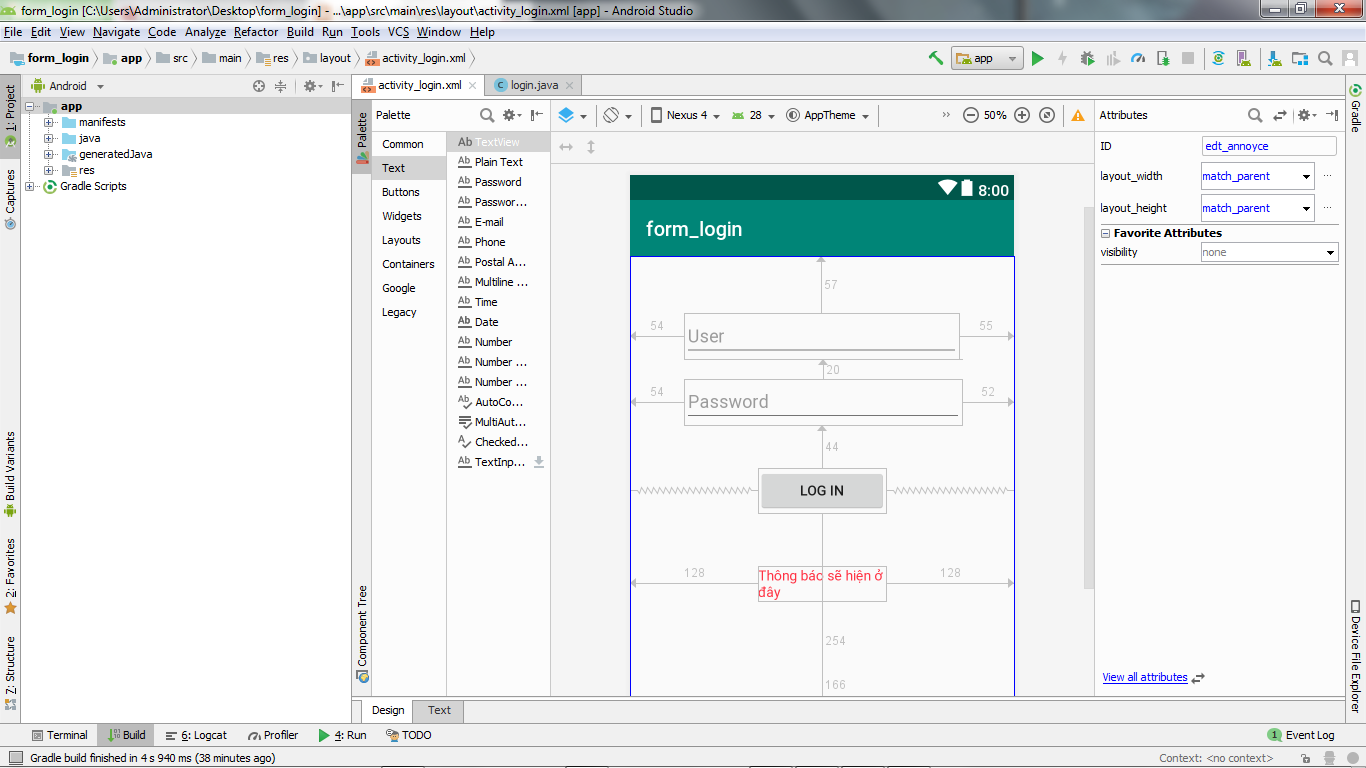This screenshot has width=1366, height=768.
Task: Open the VCS menu
Action: [x=399, y=32]
